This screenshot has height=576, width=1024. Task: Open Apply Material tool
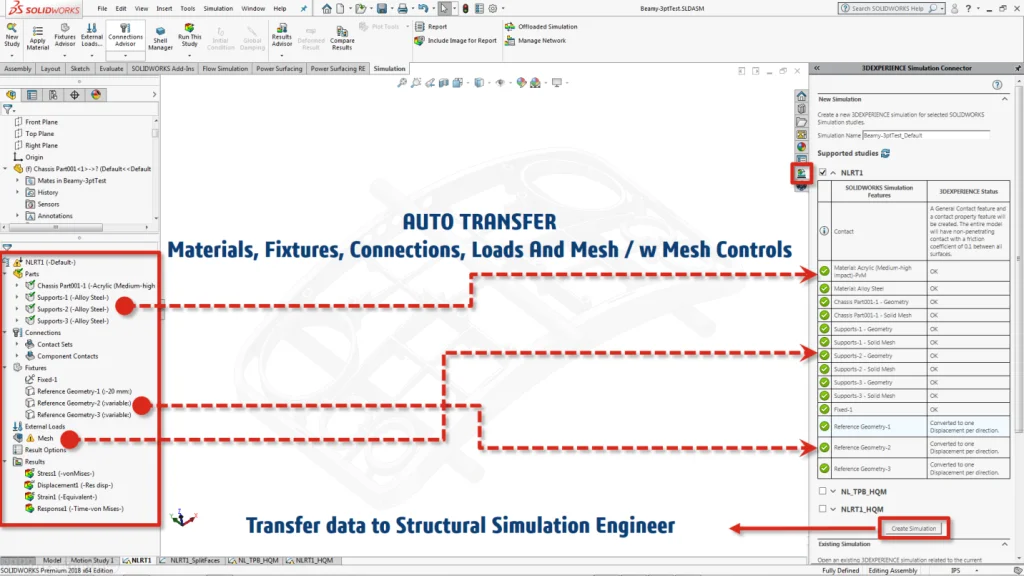point(37,37)
